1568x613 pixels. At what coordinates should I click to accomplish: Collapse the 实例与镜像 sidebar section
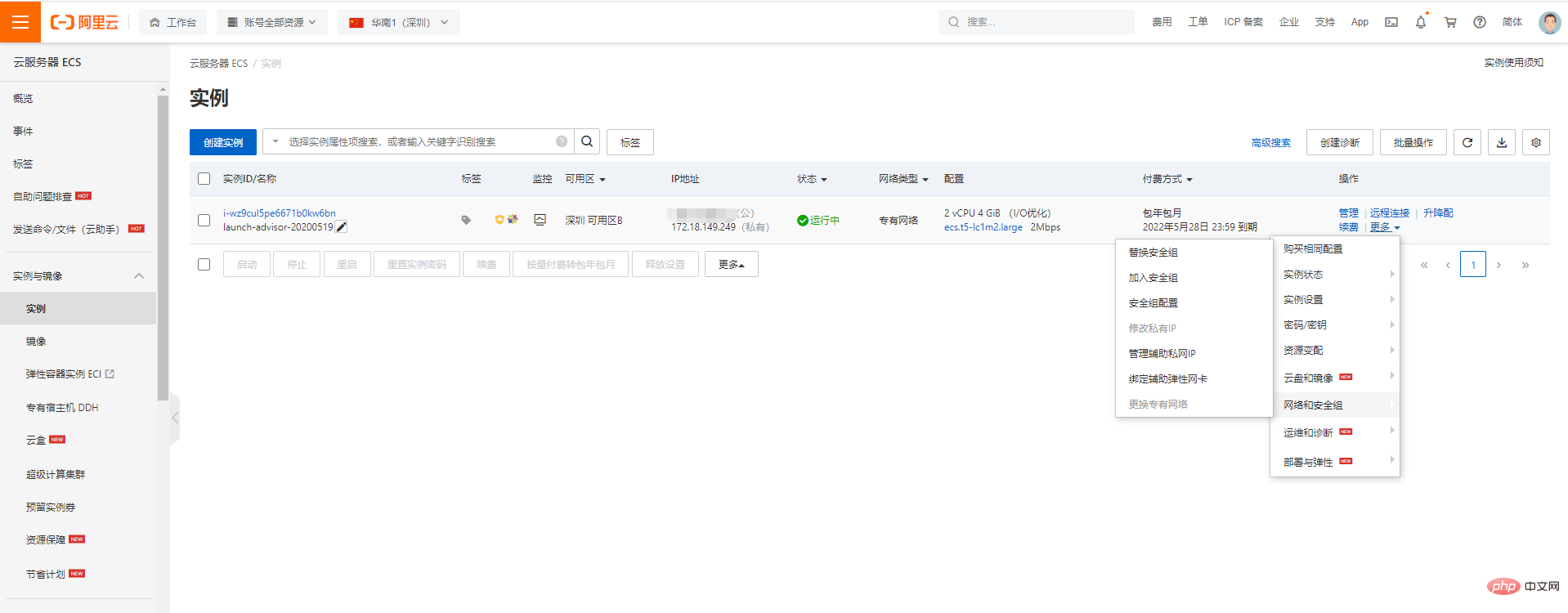(139, 276)
